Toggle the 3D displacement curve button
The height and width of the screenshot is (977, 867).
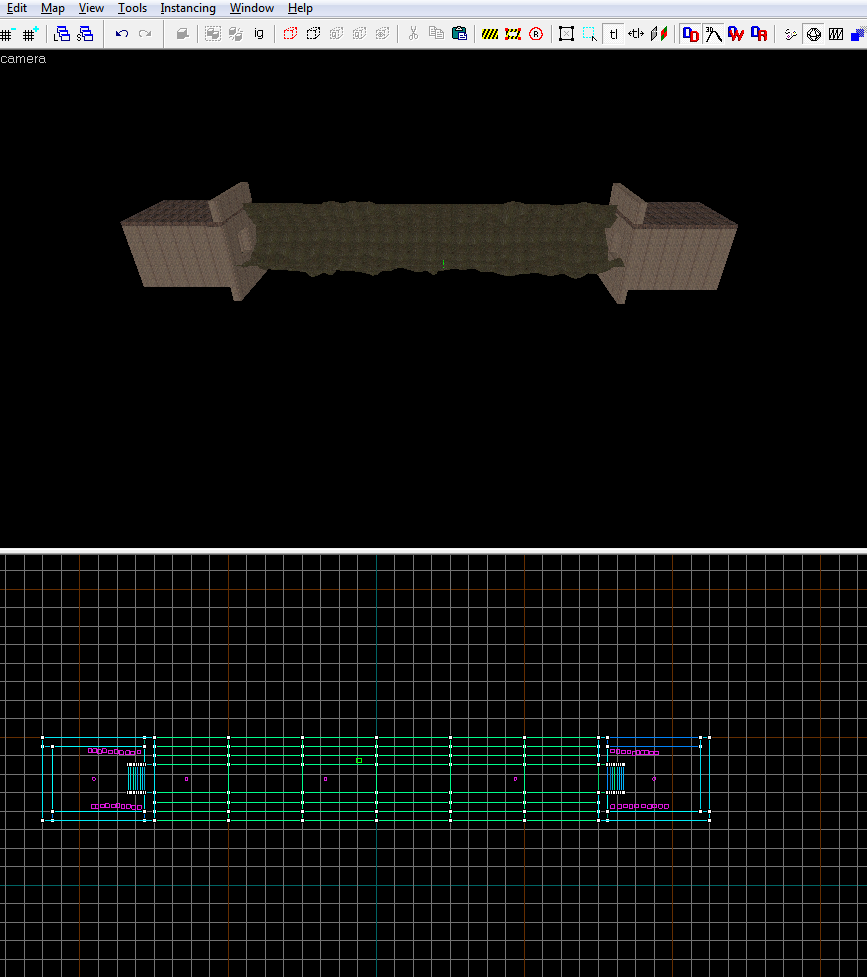[x=713, y=34]
